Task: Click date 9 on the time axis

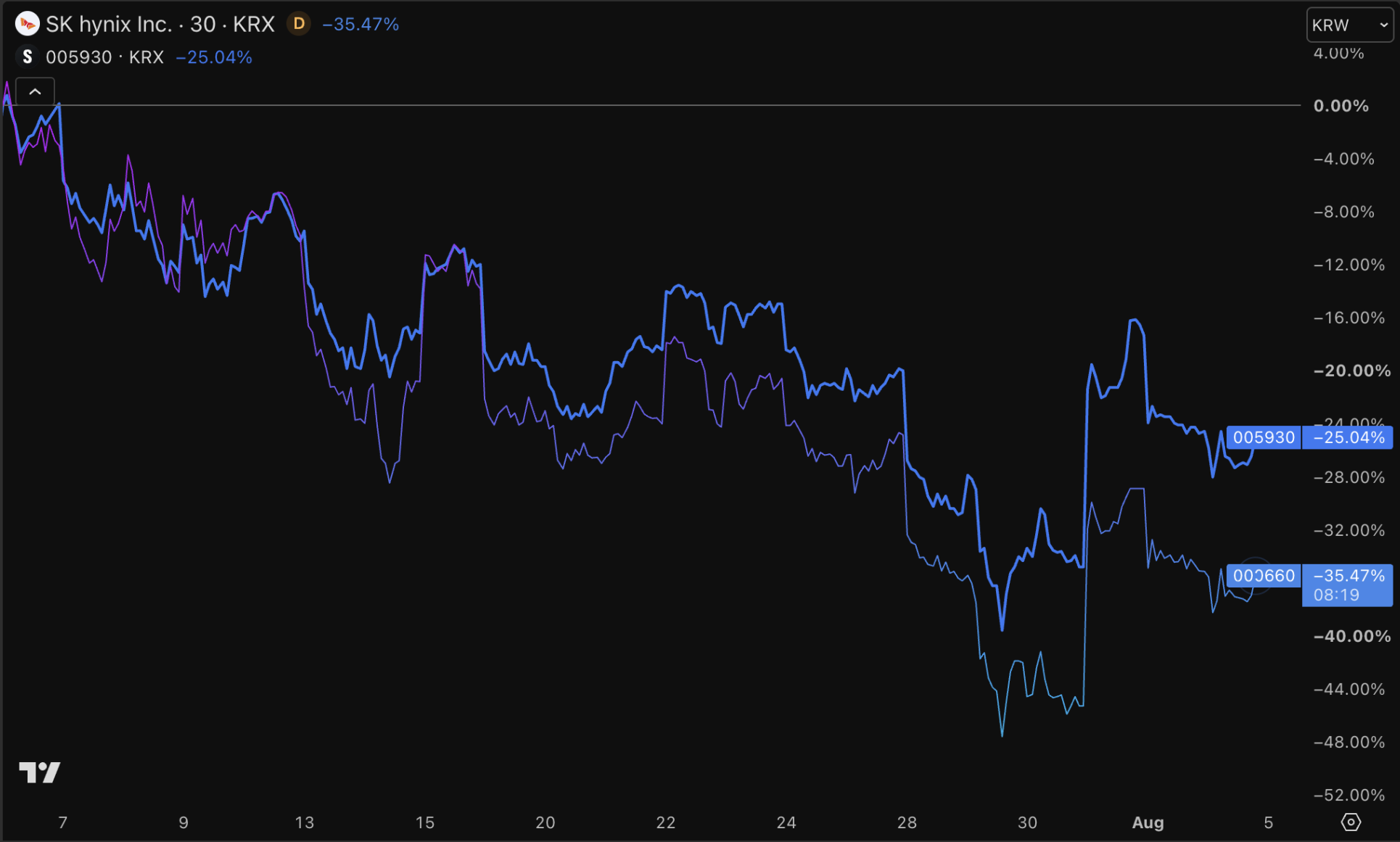Action: (184, 822)
